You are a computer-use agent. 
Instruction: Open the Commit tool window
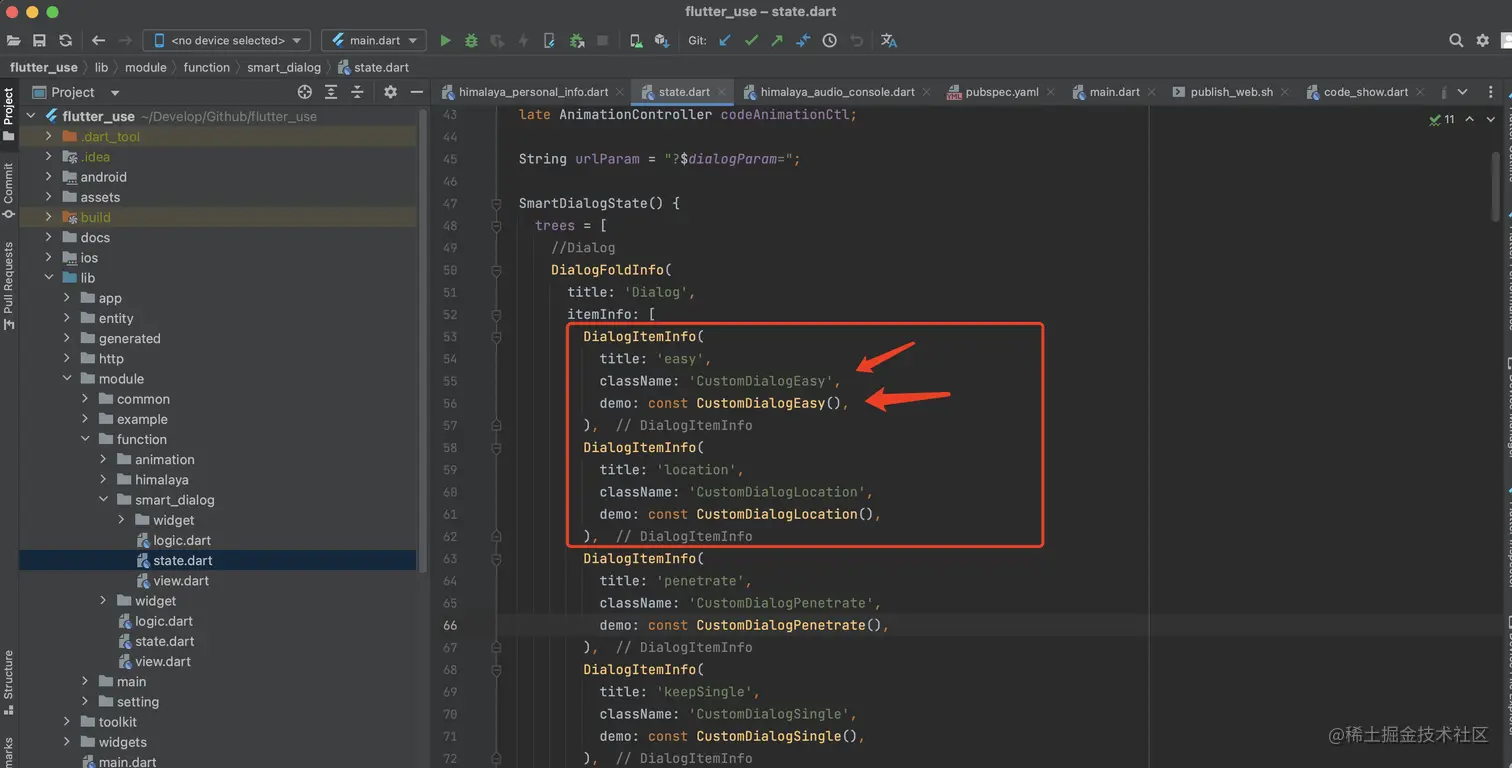point(9,190)
